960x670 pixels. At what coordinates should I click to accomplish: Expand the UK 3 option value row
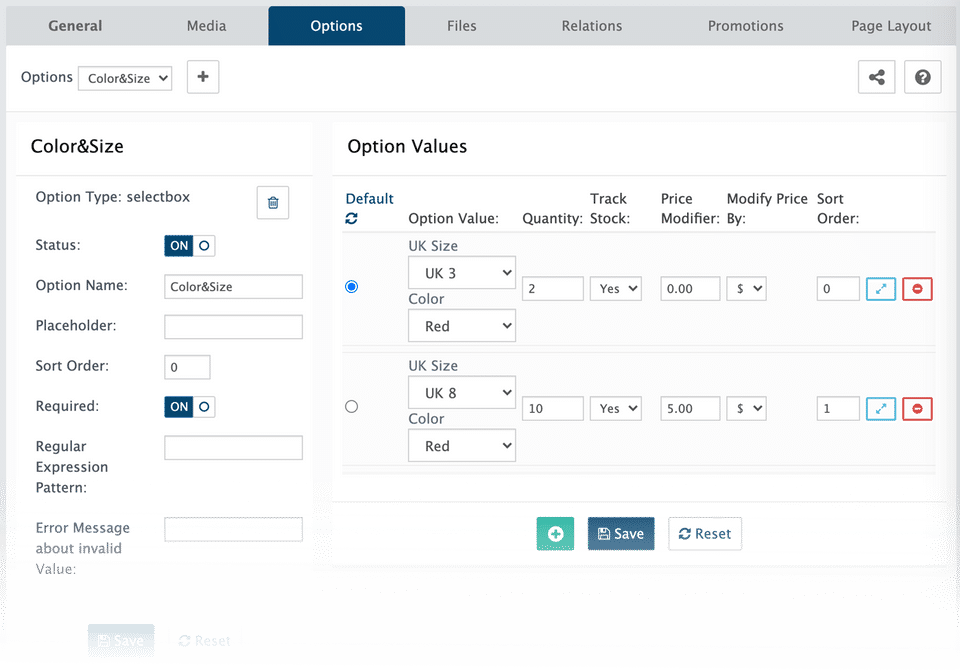coord(881,289)
